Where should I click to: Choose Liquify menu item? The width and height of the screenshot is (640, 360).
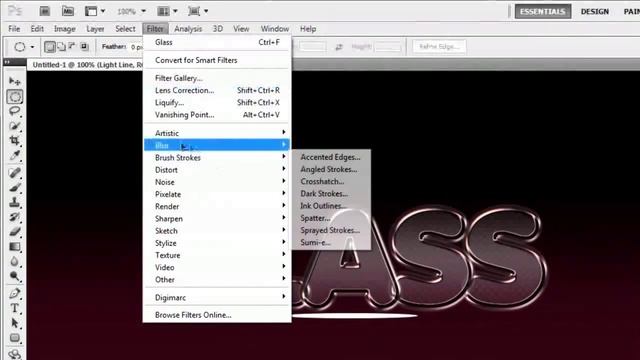coord(217,102)
